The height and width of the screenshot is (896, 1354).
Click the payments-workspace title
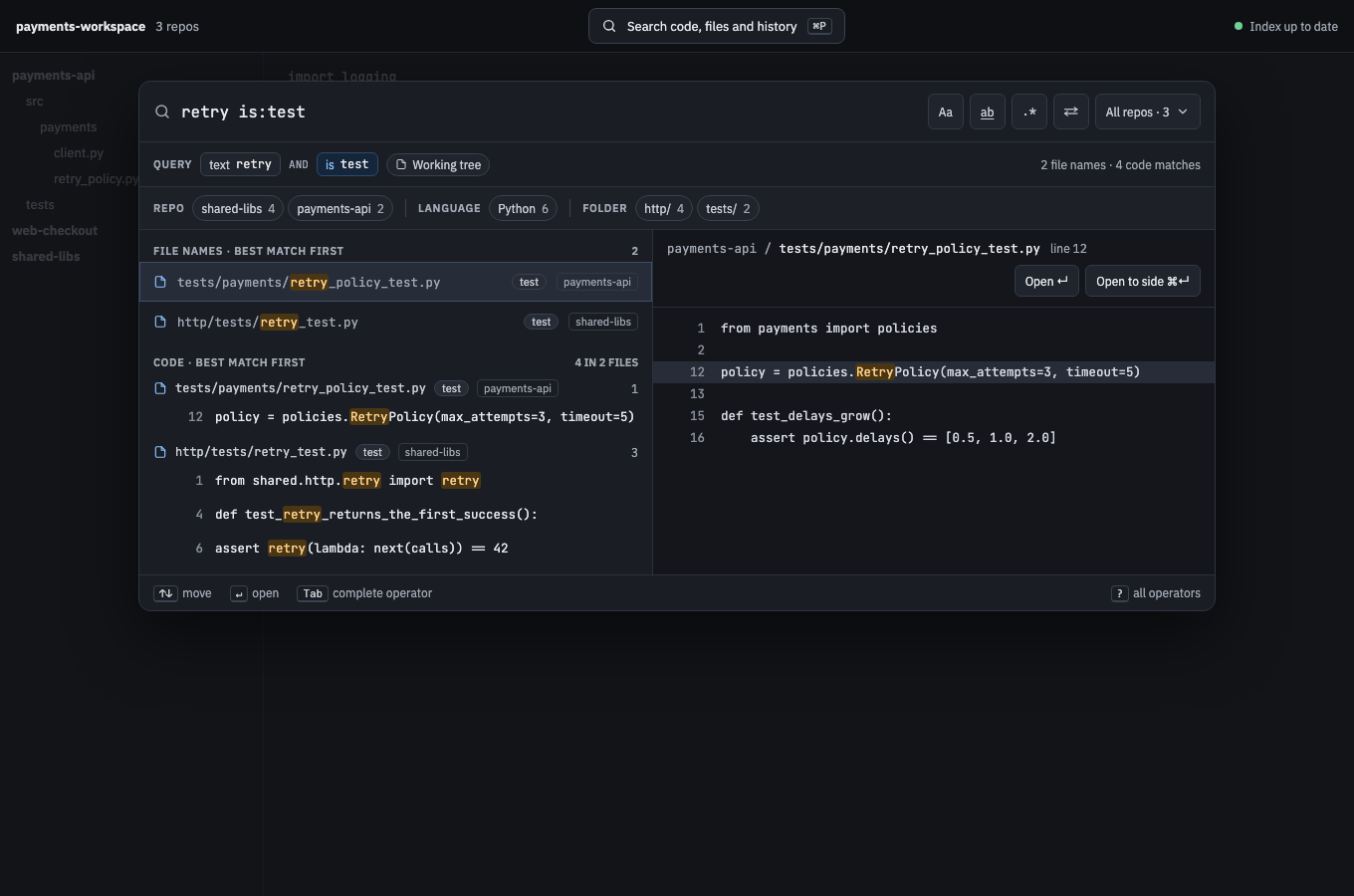81,27
